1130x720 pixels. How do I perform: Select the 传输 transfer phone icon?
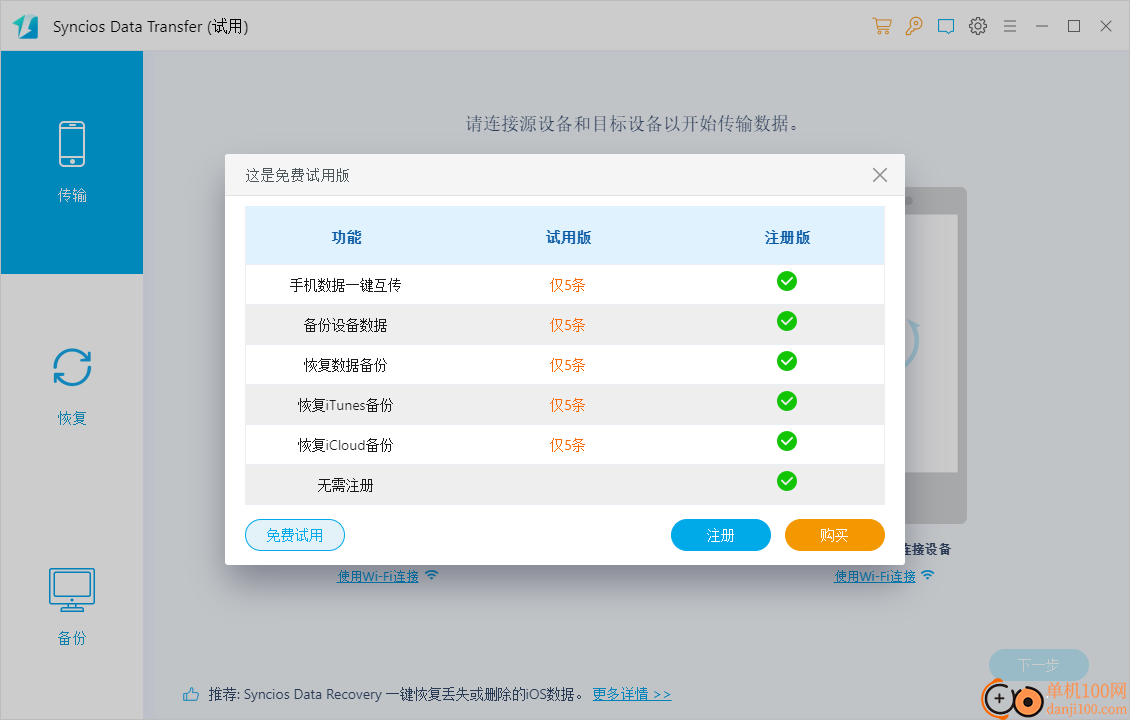[72, 143]
